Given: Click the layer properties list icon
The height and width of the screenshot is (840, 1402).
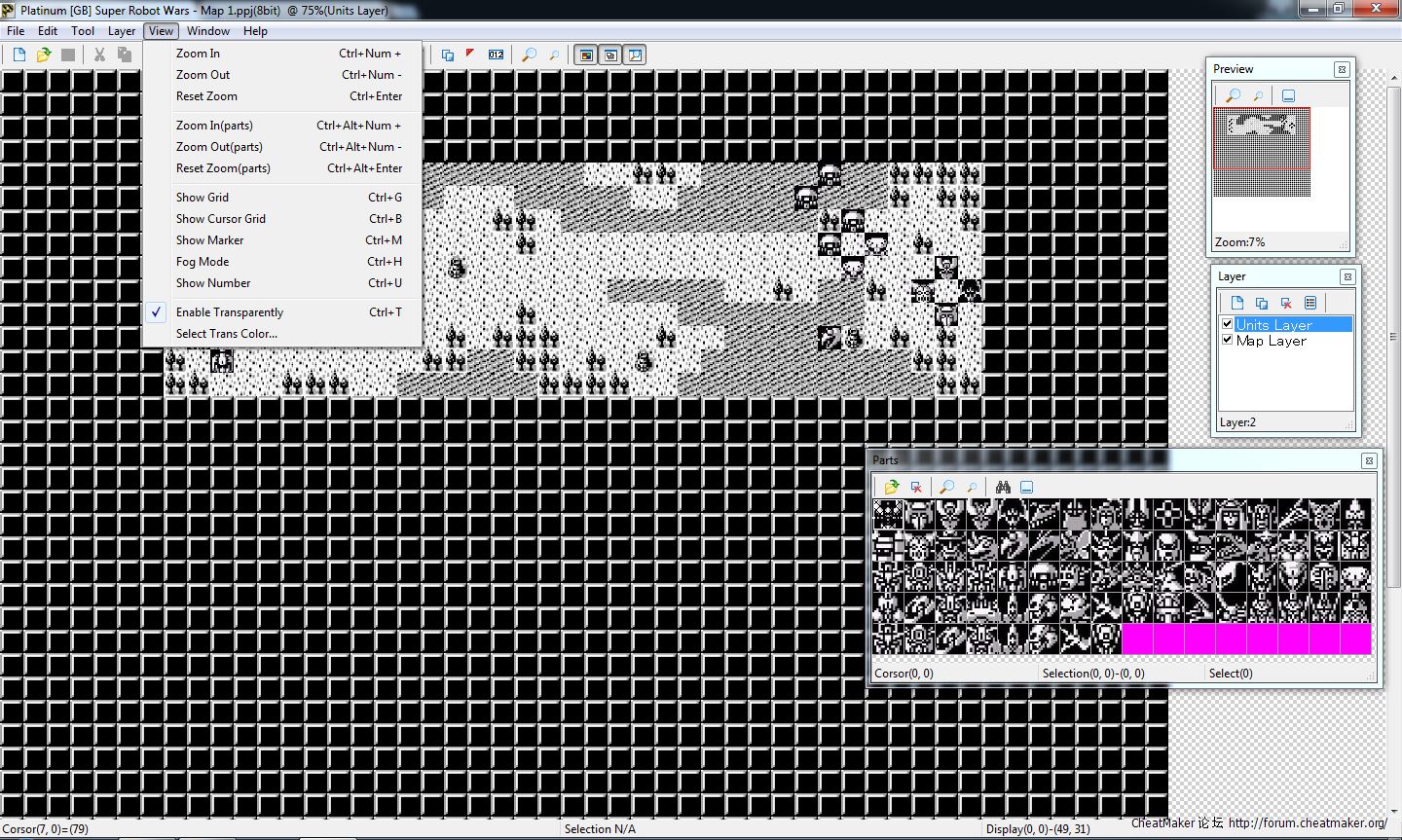Looking at the screenshot, I should (x=1310, y=303).
